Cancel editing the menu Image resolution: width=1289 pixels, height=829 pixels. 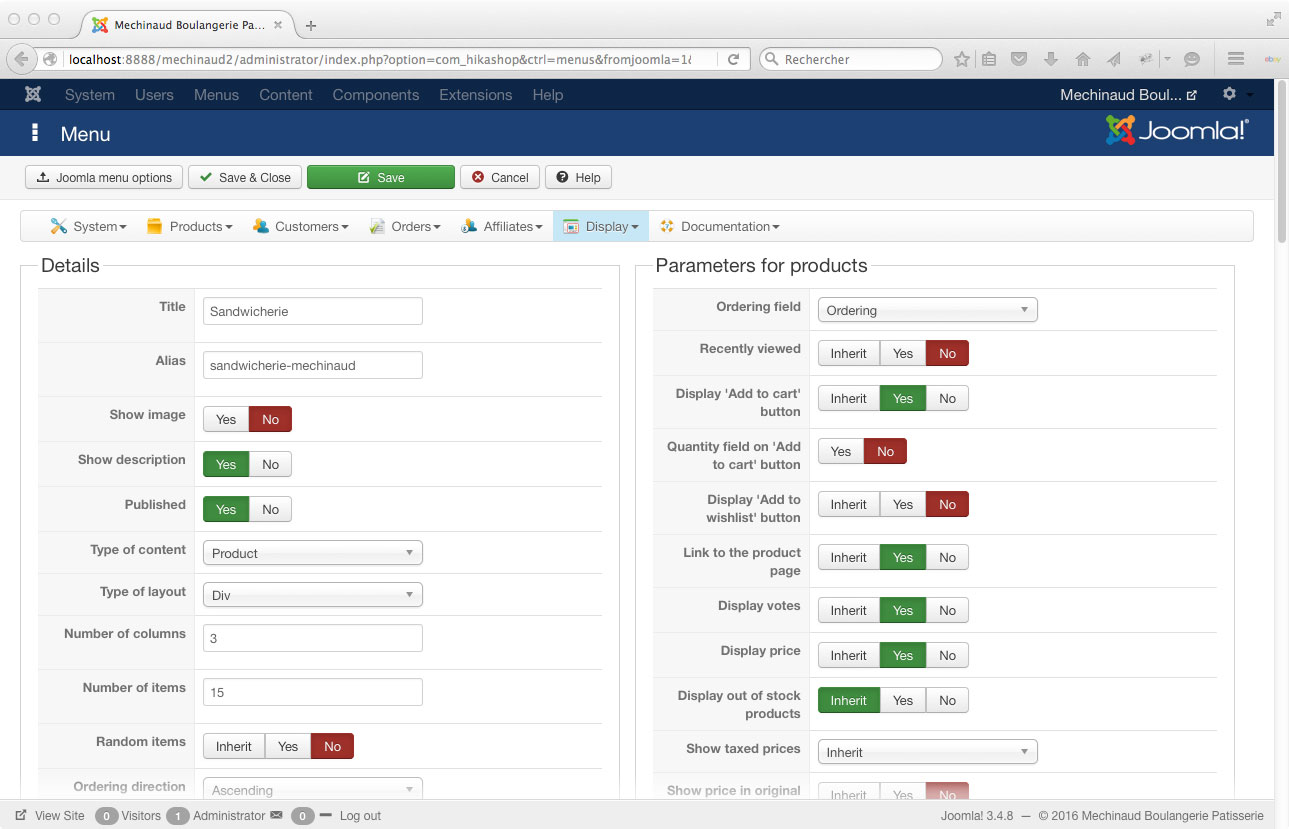click(500, 177)
